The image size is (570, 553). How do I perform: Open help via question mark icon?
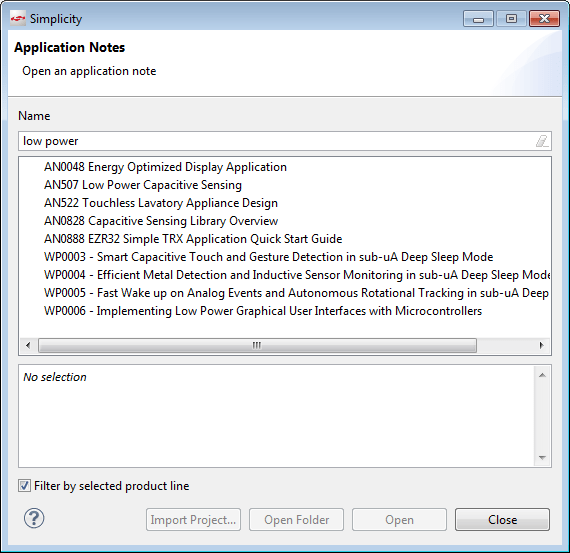pos(34,518)
